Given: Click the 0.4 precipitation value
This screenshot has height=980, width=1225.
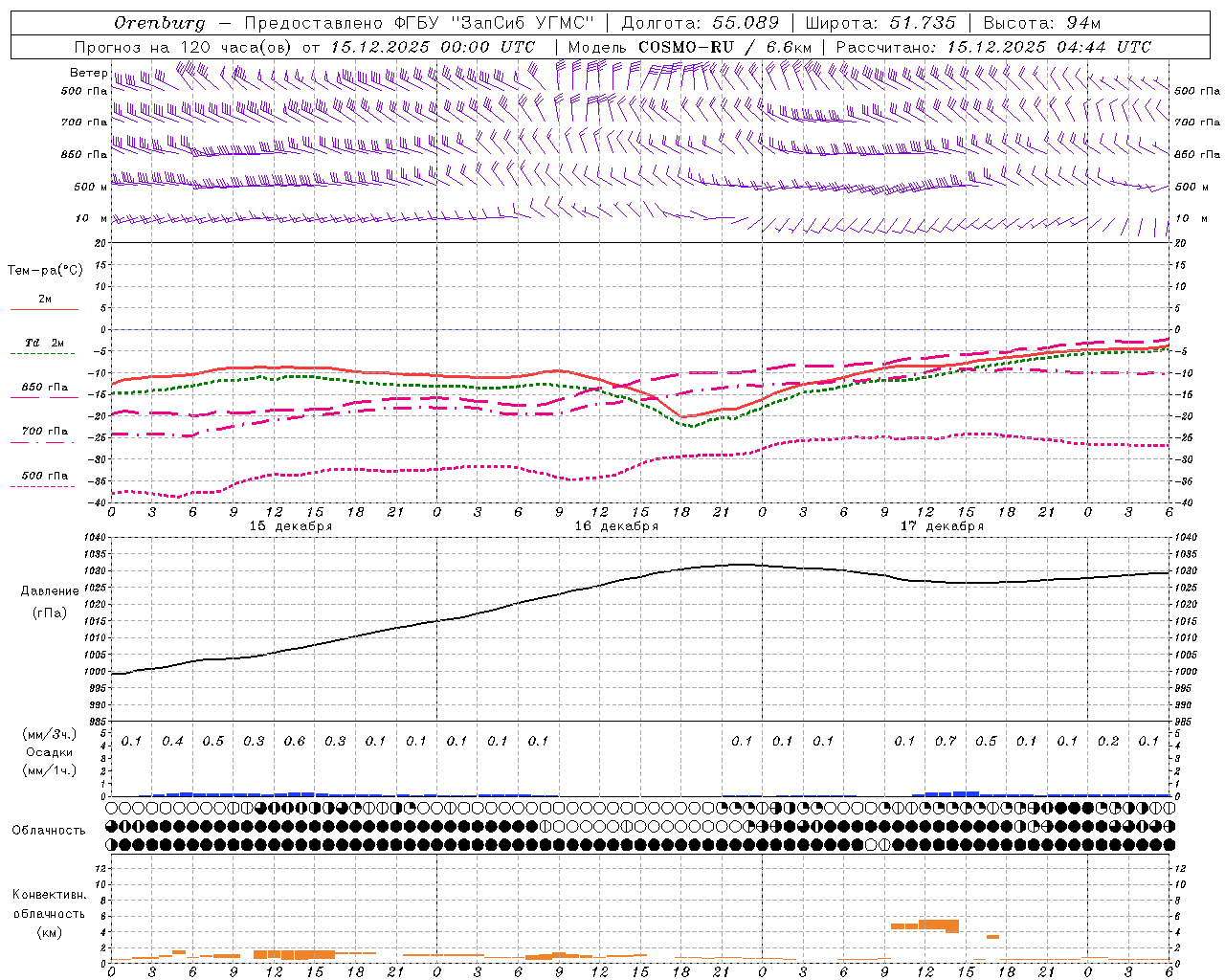Looking at the screenshot, I should click(172, 741).
